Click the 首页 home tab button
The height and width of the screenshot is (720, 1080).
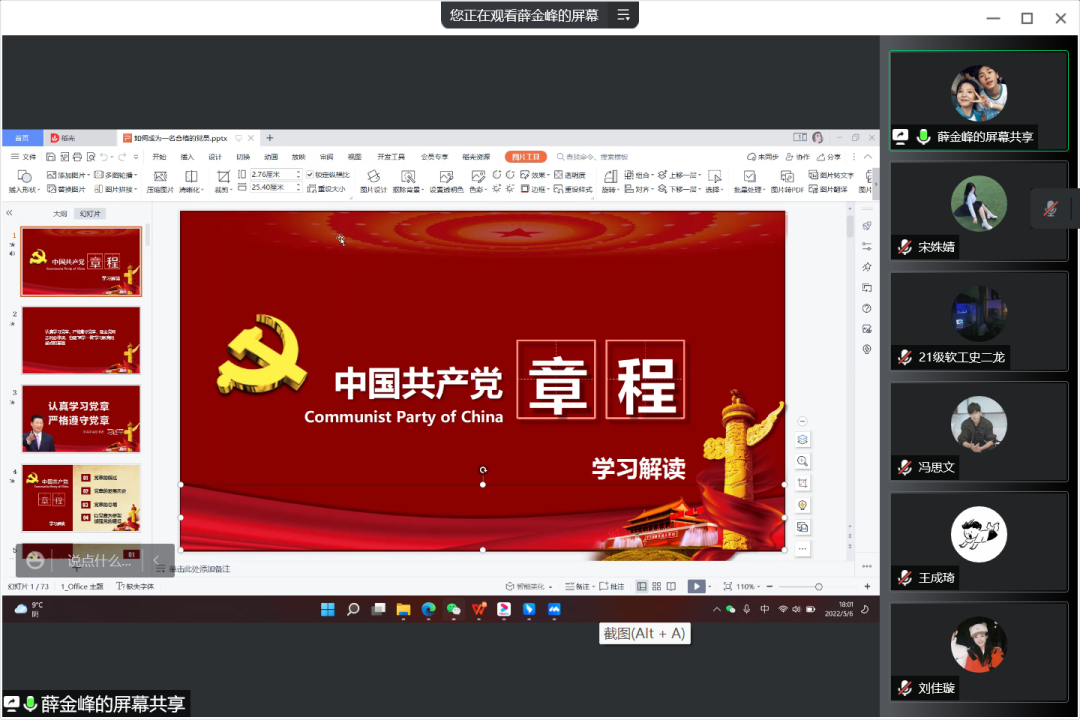[x=22, y=138]
